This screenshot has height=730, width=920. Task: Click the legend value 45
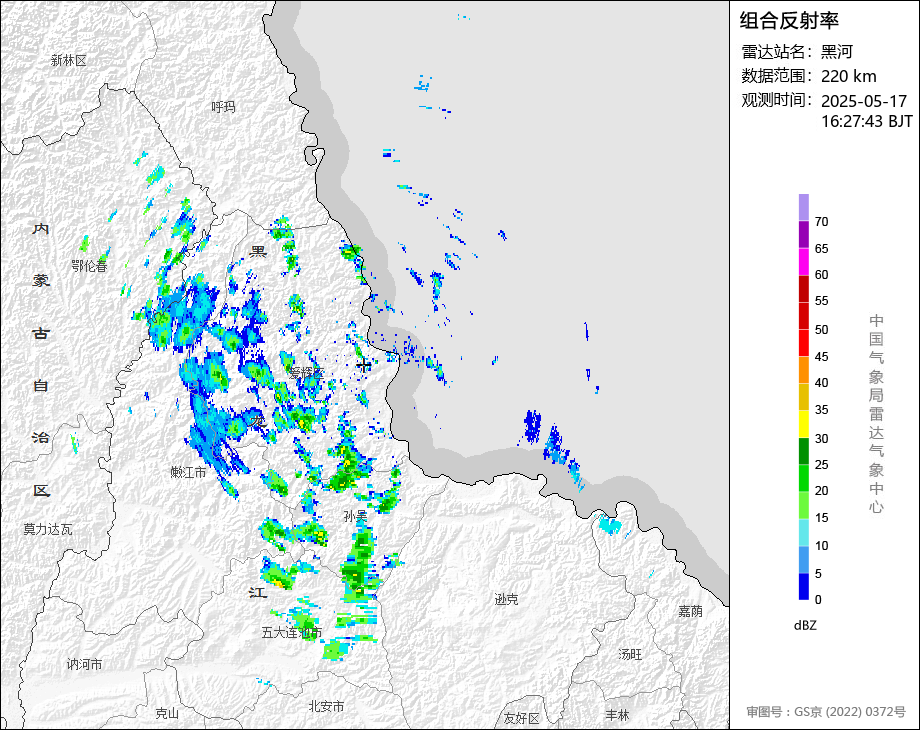coord(821,357)
